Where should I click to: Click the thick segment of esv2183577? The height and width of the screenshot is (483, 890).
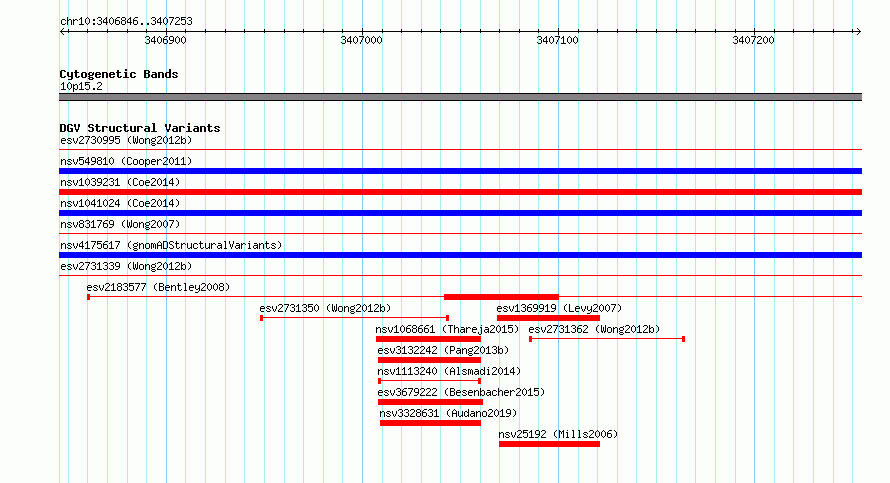501,297
